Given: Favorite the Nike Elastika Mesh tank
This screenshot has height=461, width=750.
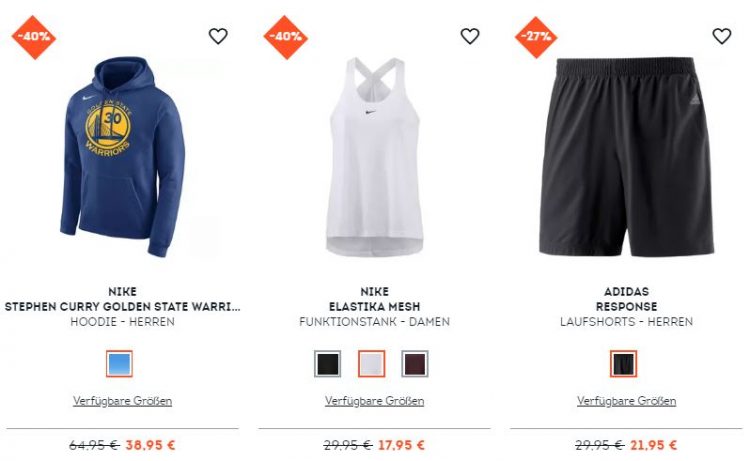Looking at the screenshot, I should (x=470, y=36).
